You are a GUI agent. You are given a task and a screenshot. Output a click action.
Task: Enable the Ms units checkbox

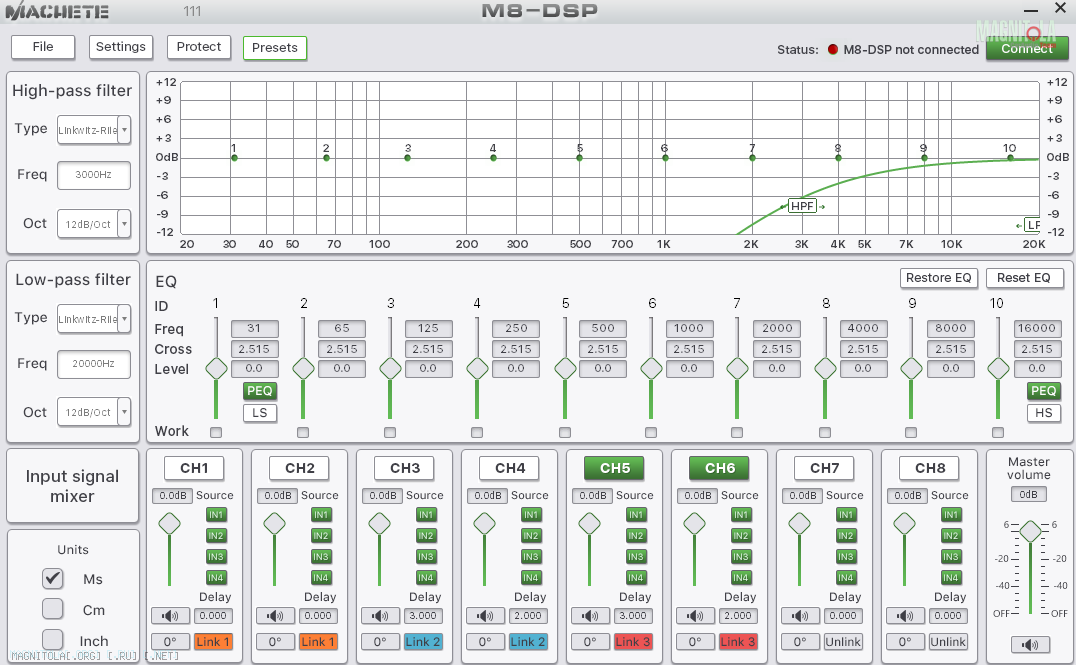click(x=53, y=579)
